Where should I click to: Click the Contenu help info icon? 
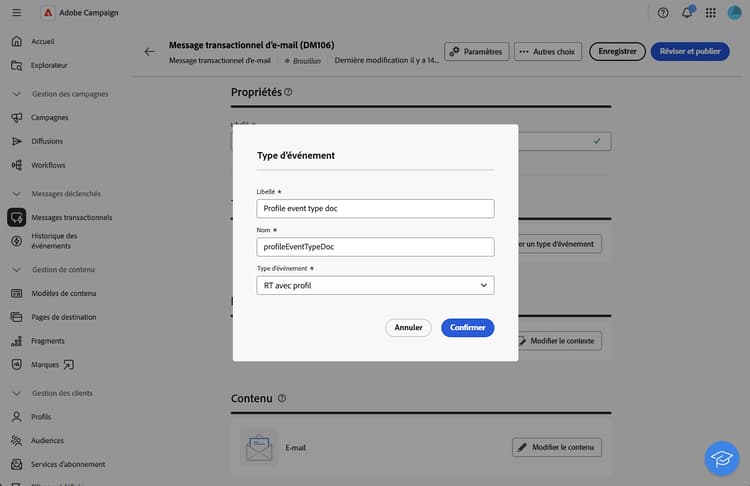click(282, 398)
